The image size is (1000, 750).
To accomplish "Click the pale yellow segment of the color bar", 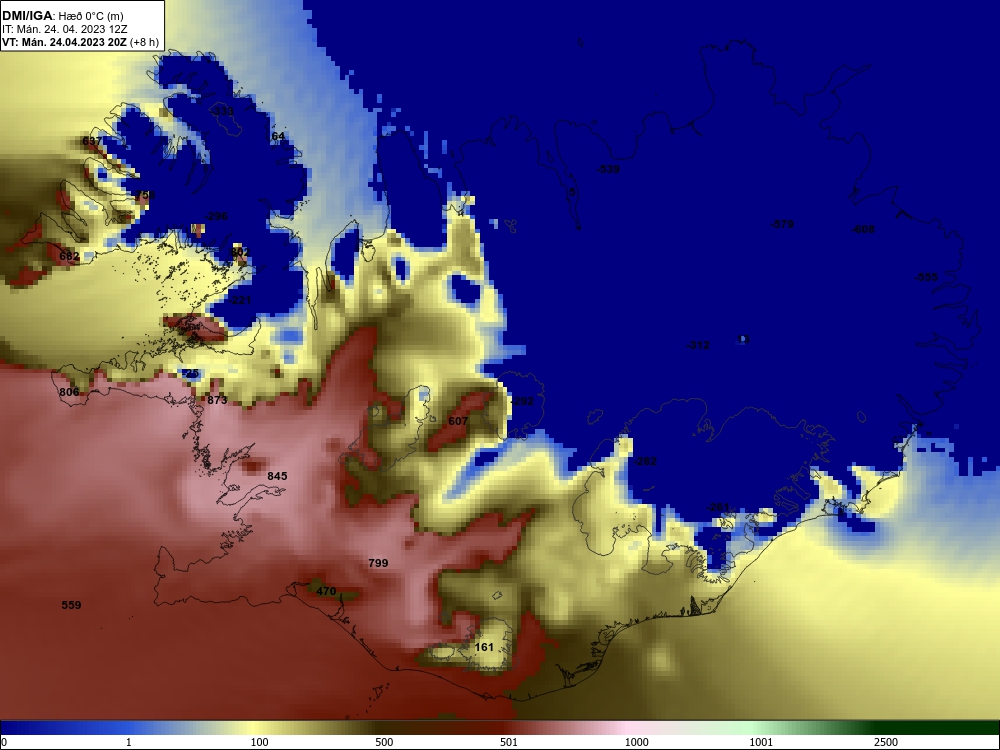I will coord(255,728).
